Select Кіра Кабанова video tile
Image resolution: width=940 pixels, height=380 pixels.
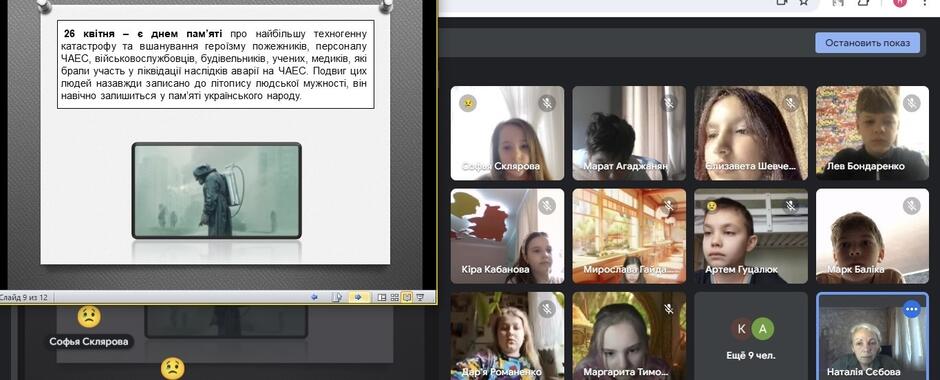[507, 236]
